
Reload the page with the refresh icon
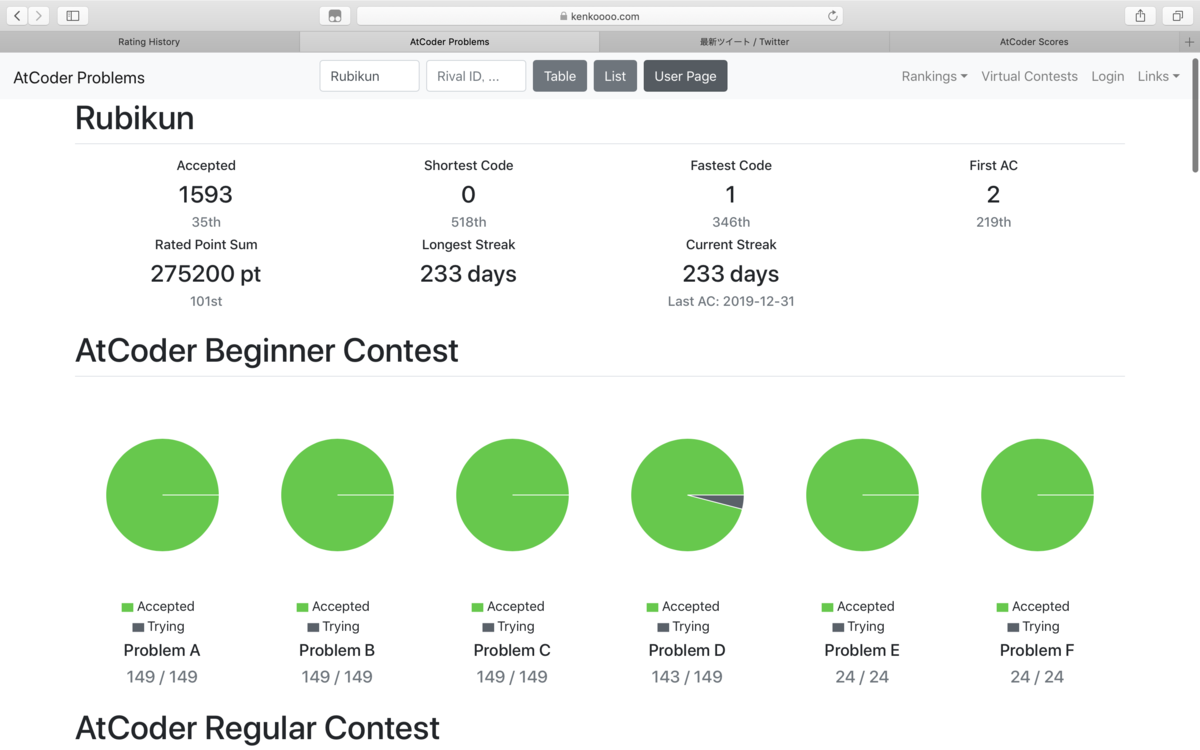pos(832,16)
